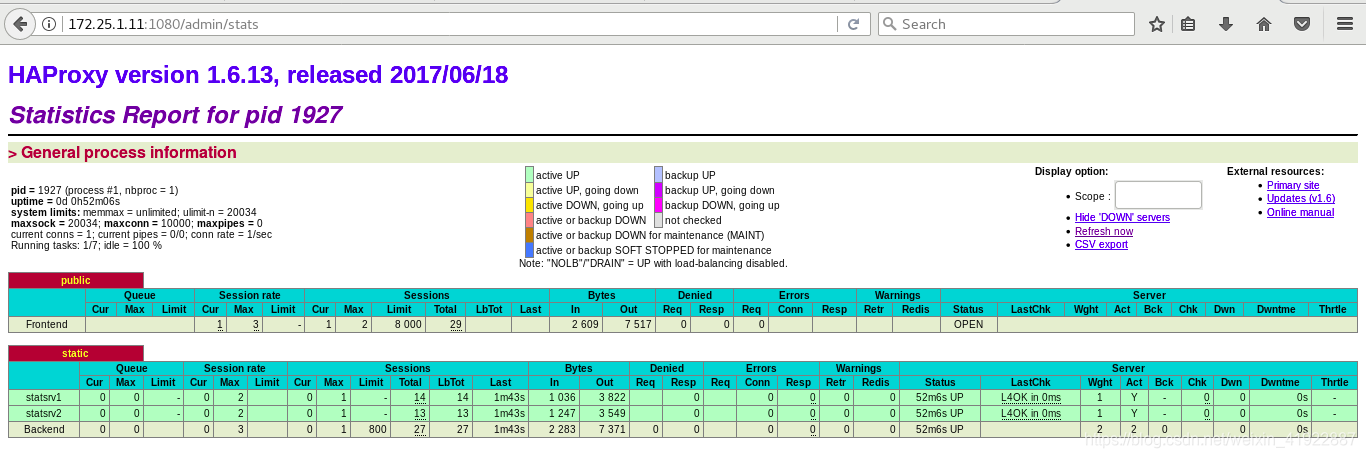Viewport: 1366px width, 458px height.
Task: Click the magnifier icon in the search box
Action: tap(889, 24)
